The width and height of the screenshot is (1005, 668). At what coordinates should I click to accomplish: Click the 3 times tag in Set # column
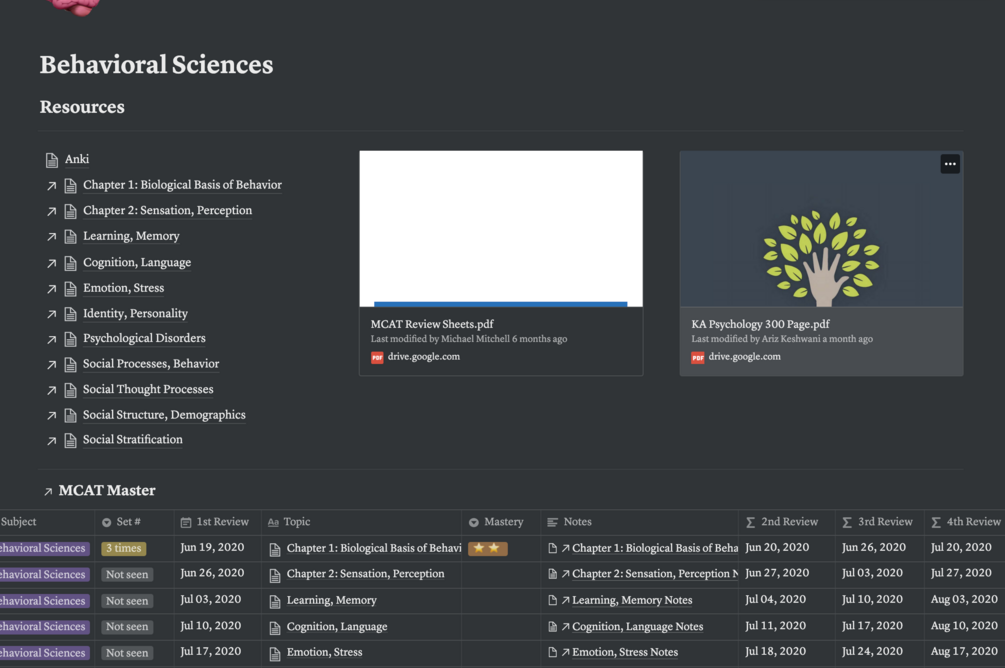[124, 548]
